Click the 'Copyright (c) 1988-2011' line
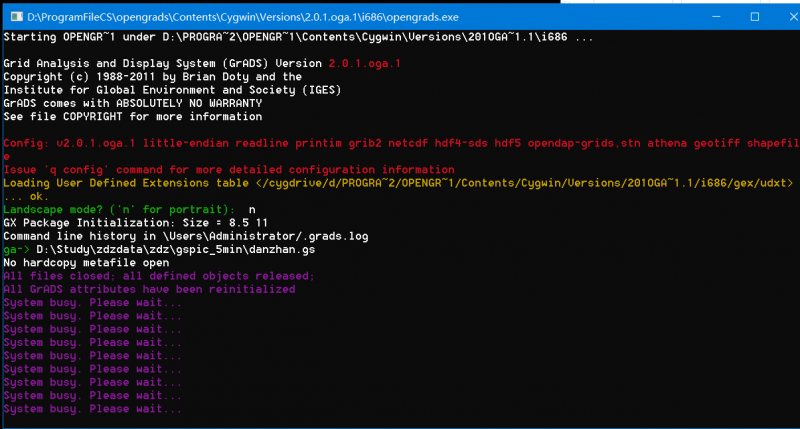 pos(152,77)
